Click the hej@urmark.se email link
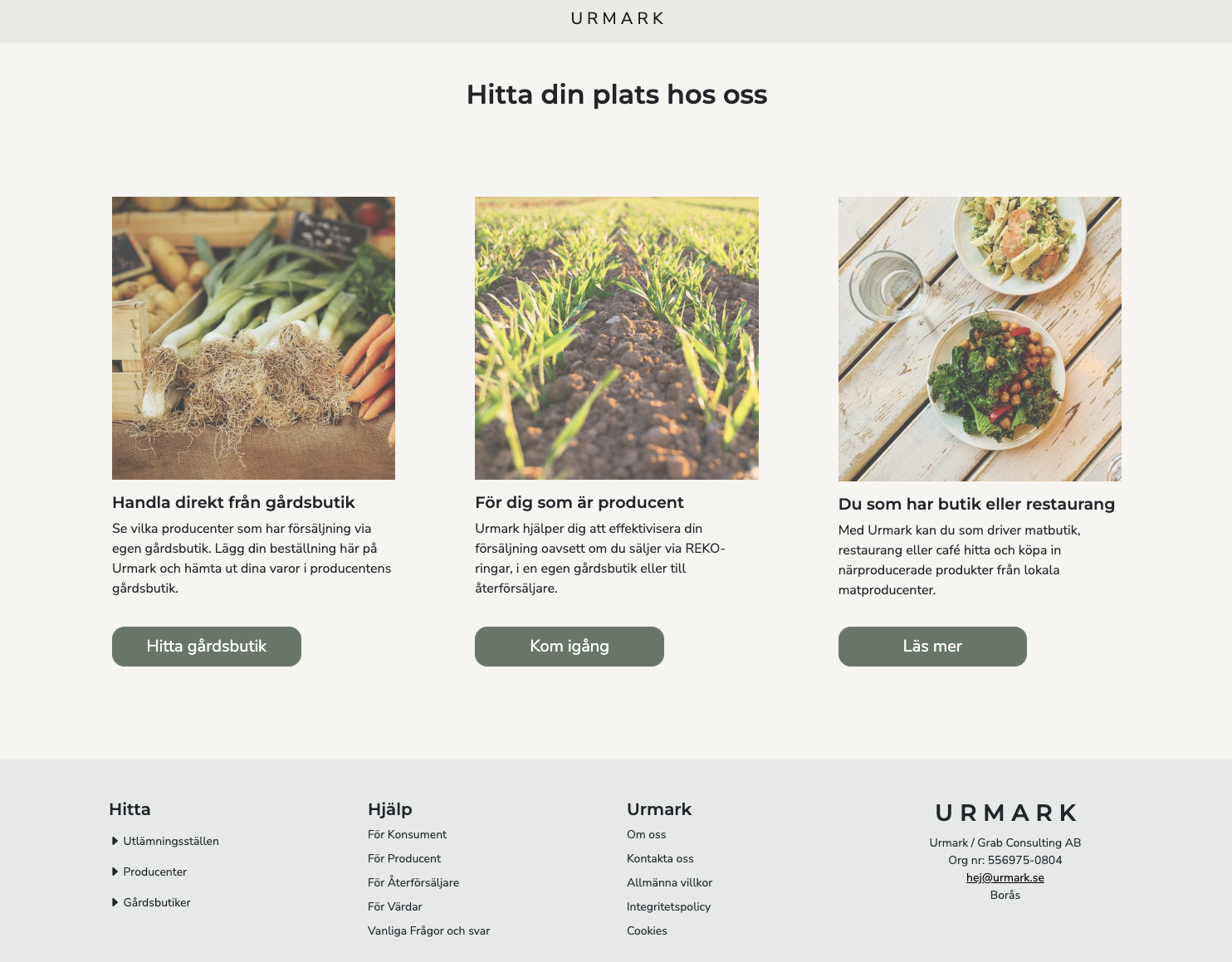 [x=1005, y=877]
